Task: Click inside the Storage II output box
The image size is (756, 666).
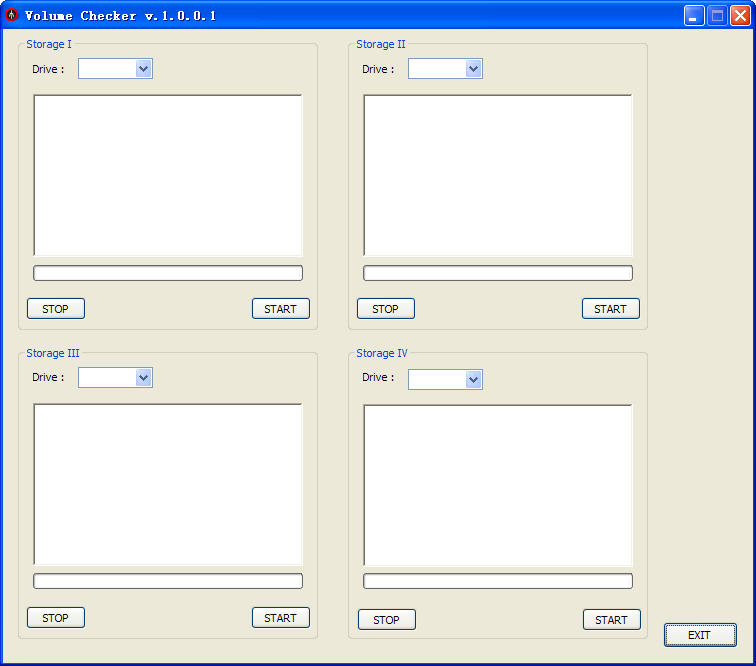Action: (498, 176)
